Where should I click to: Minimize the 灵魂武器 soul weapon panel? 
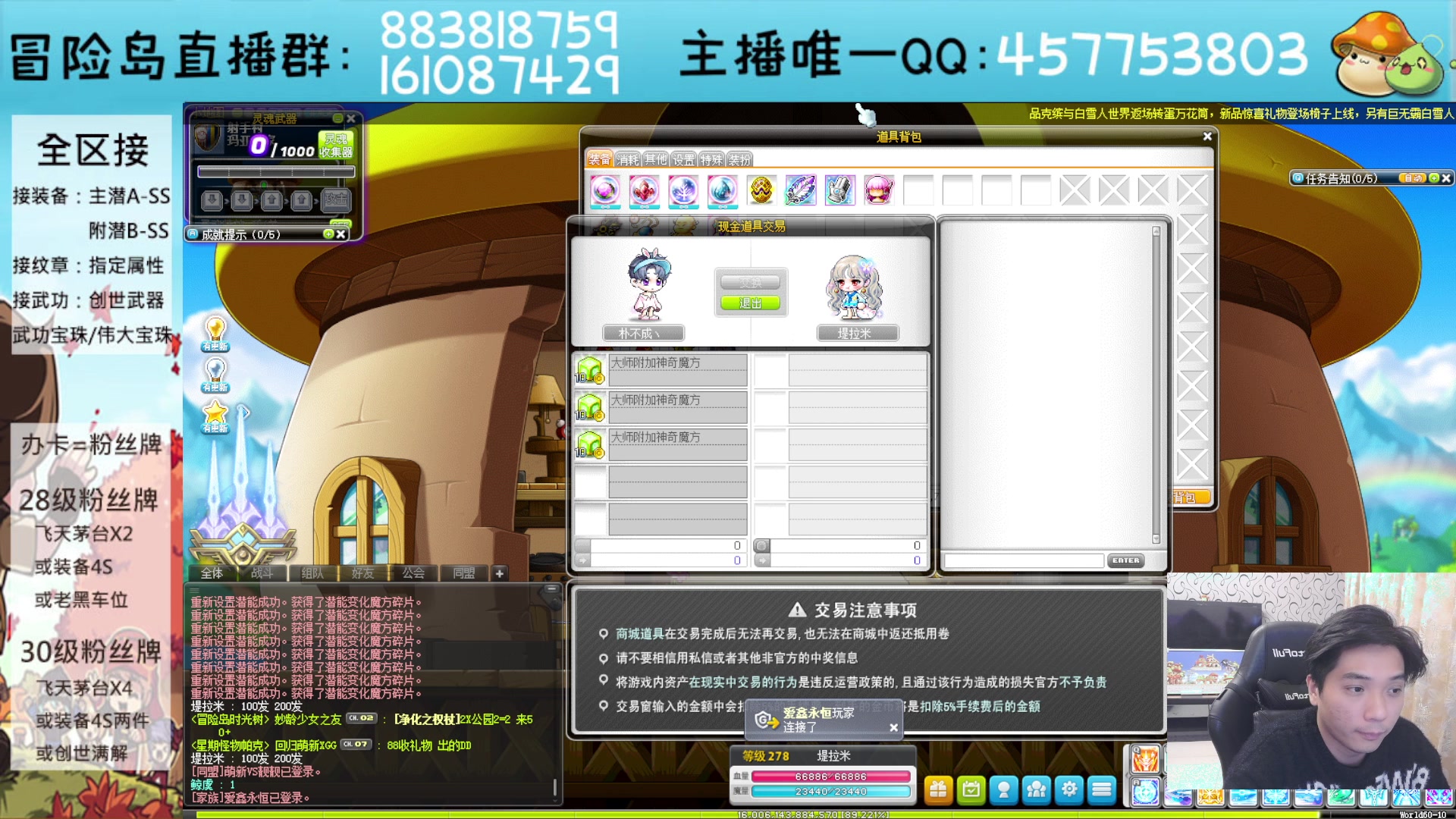pyautogui.click(x=338, y=118)
